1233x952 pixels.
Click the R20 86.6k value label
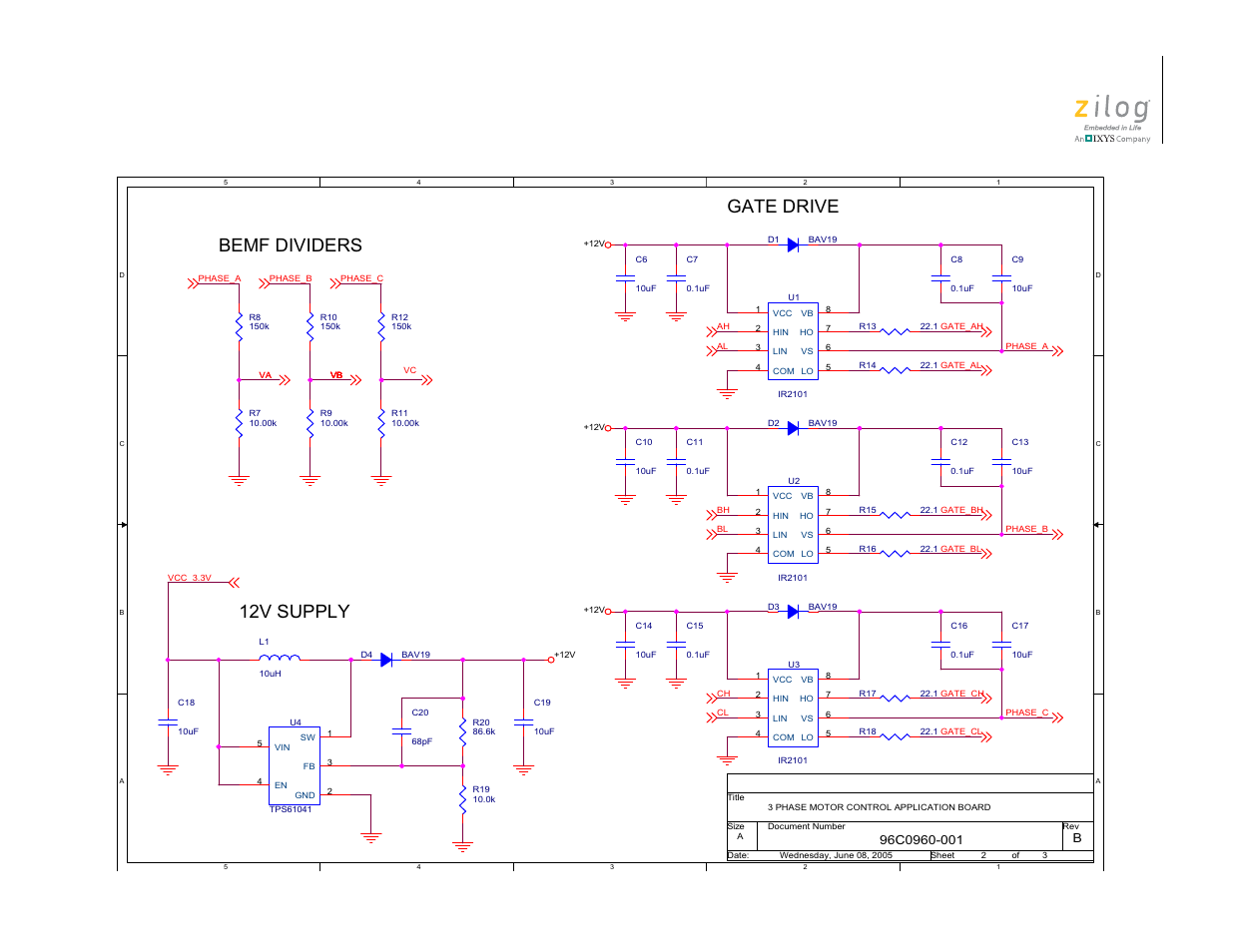[483, 731]
